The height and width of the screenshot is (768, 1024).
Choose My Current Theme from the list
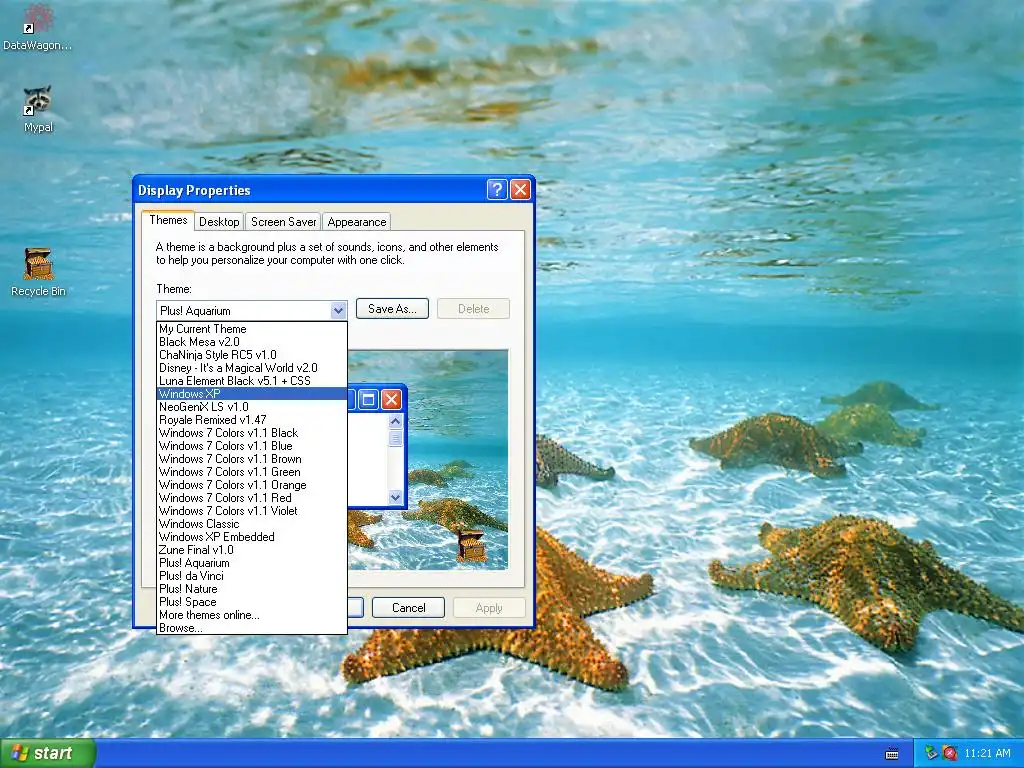(251, 329)
